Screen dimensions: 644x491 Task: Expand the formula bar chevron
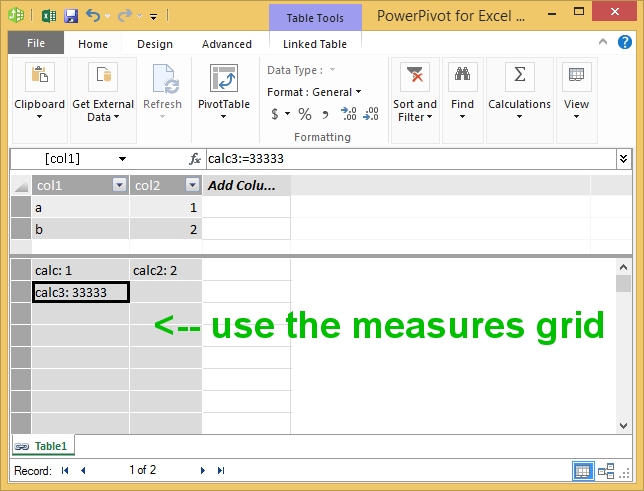tap(624, 158)
